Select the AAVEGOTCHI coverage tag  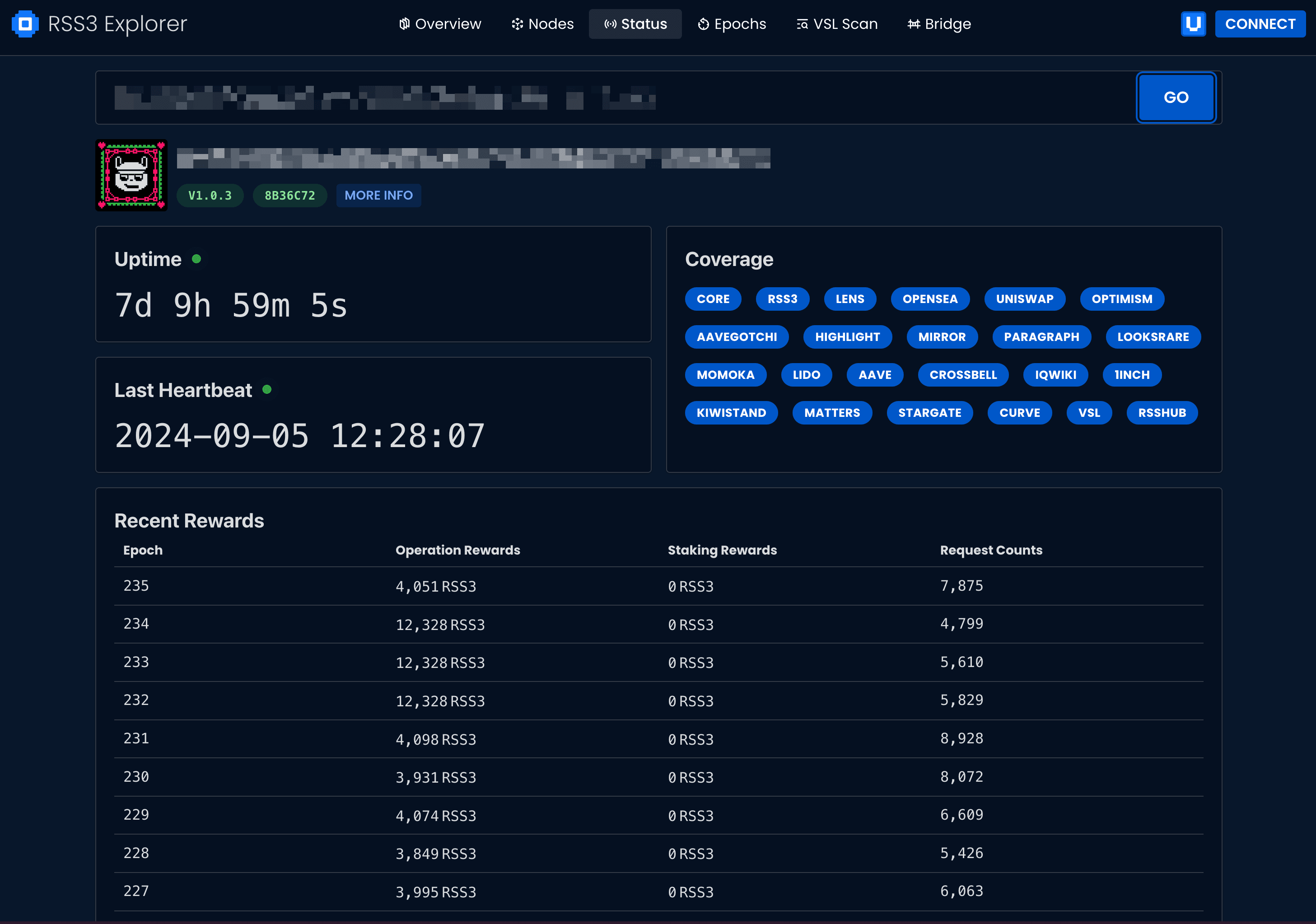[x=737, y=337]
